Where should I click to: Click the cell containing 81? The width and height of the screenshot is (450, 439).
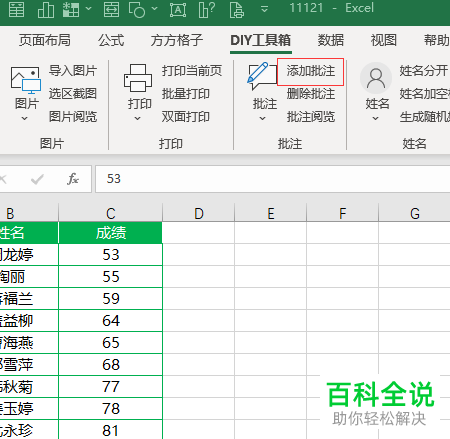click(x=110, y=430)
